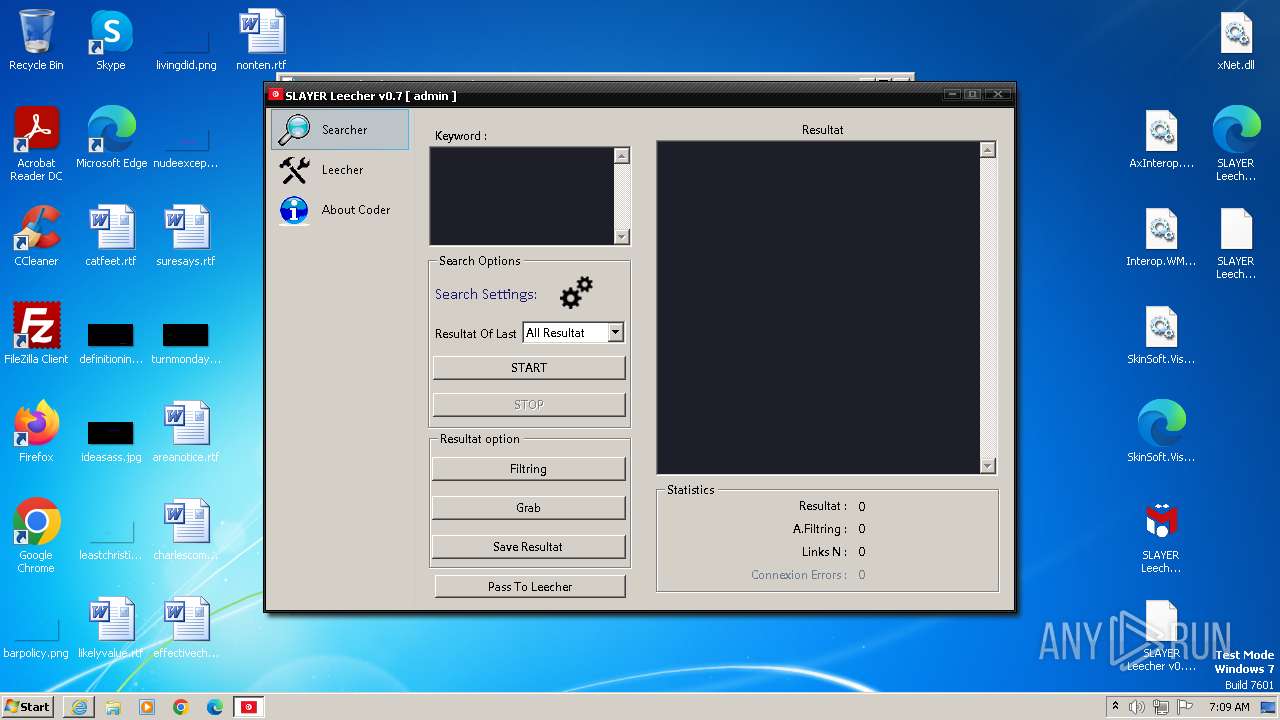Open the Windows Start menu

pyautogui.click(x=27, y=706)
